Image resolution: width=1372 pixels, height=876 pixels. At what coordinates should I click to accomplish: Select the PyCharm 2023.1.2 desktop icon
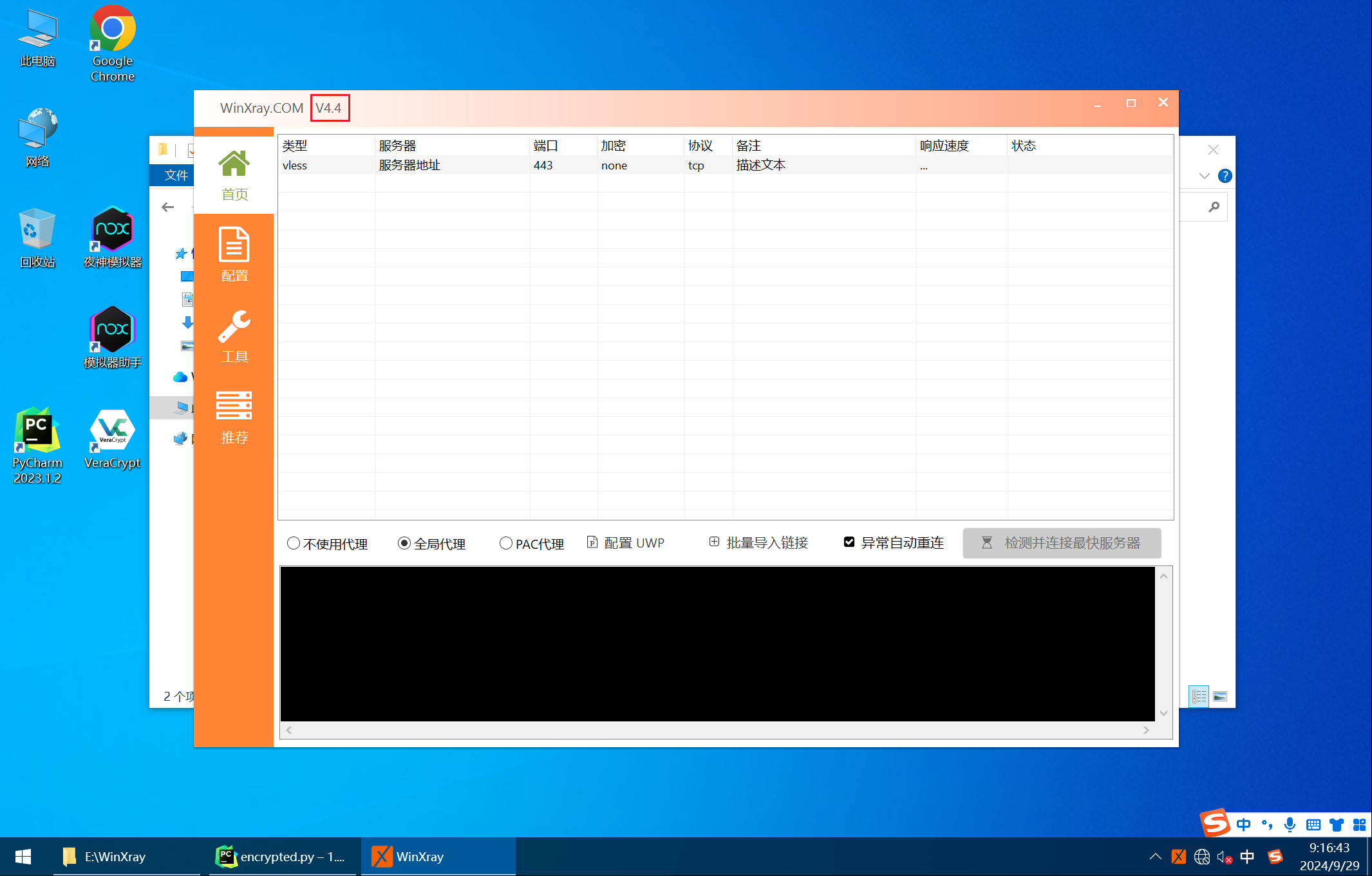[37, 446]
